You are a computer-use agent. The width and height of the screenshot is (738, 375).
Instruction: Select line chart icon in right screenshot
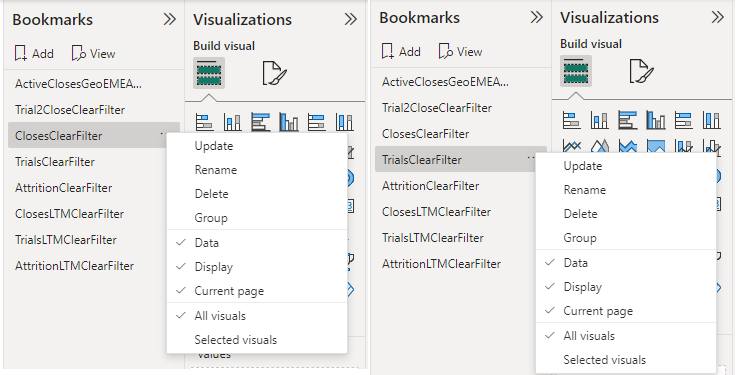click(571, 146)
